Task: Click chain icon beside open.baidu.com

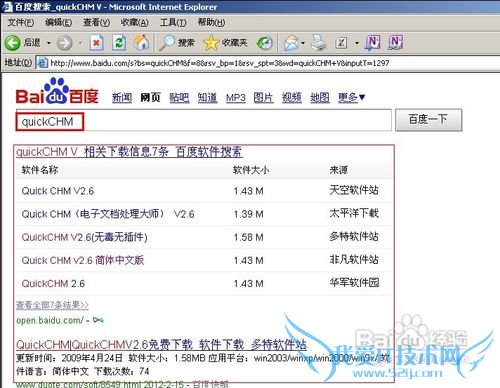Action: coord(98,320)
